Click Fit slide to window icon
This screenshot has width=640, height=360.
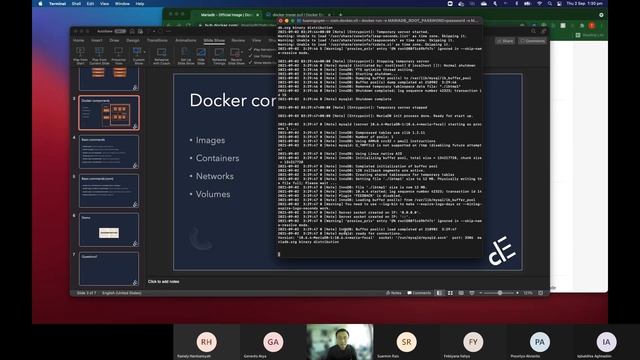click(x=541, y=293)
